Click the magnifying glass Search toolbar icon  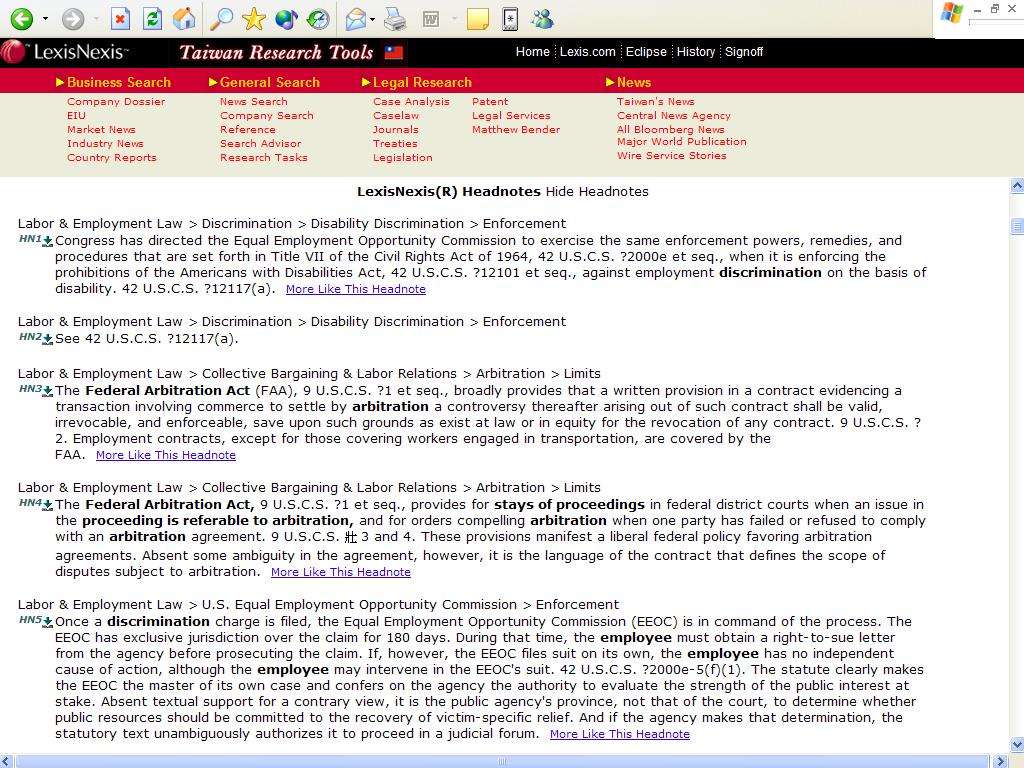click(x=221, y=19)
